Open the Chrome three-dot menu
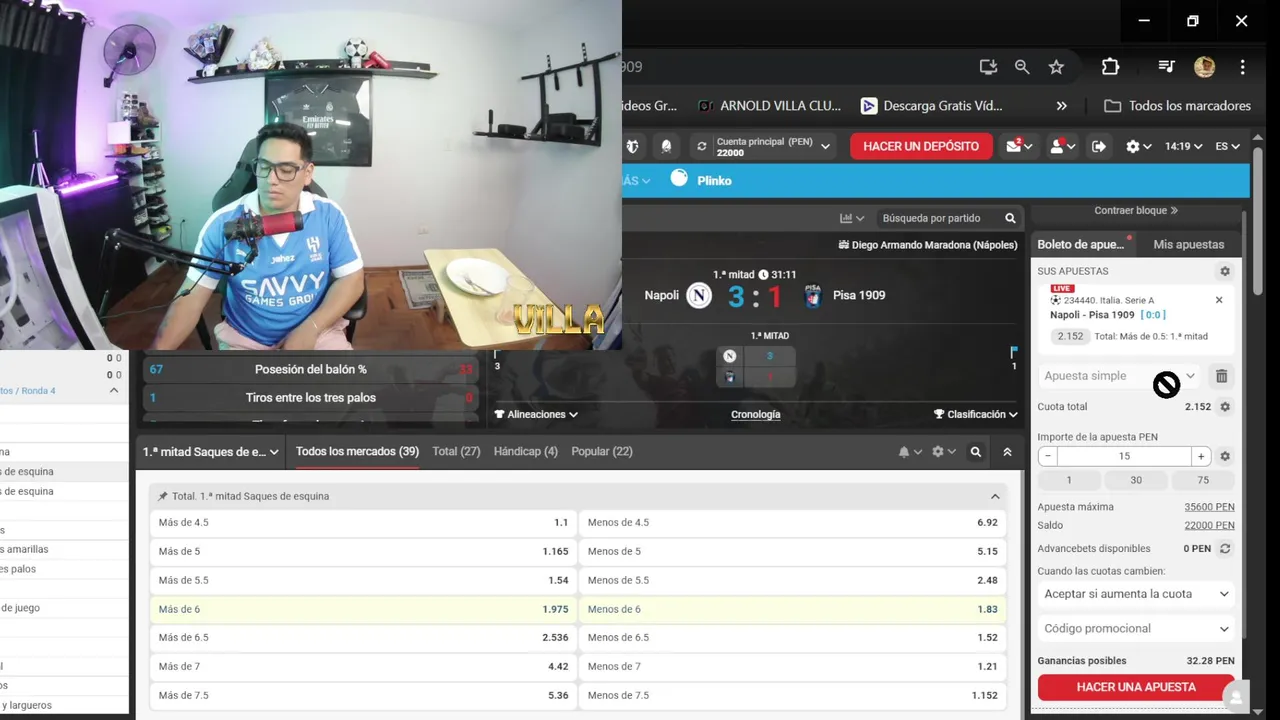This screenshot has height=720, width=1280. tap(1242, 67)
